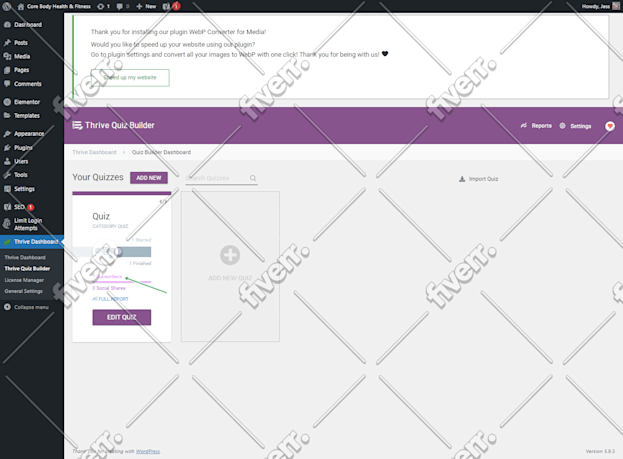623x459 pixels.
Task: Click the search magnifier icon
Action: tap(253, 178)
